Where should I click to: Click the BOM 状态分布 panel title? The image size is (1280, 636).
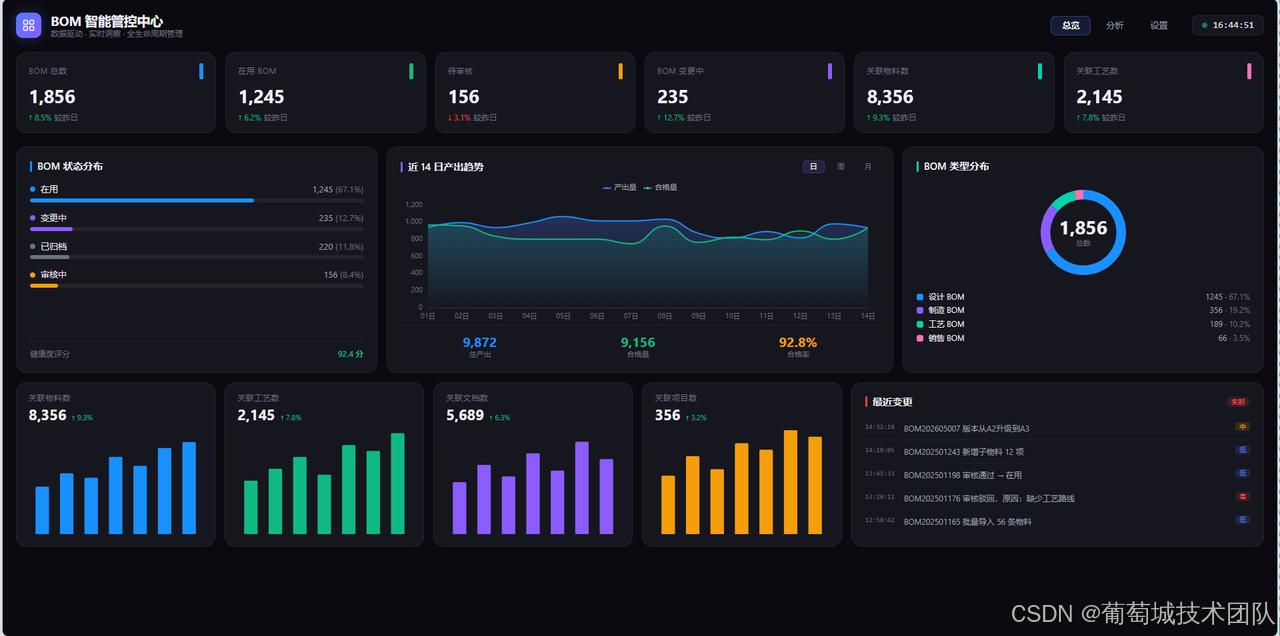[x=70, y=167]
